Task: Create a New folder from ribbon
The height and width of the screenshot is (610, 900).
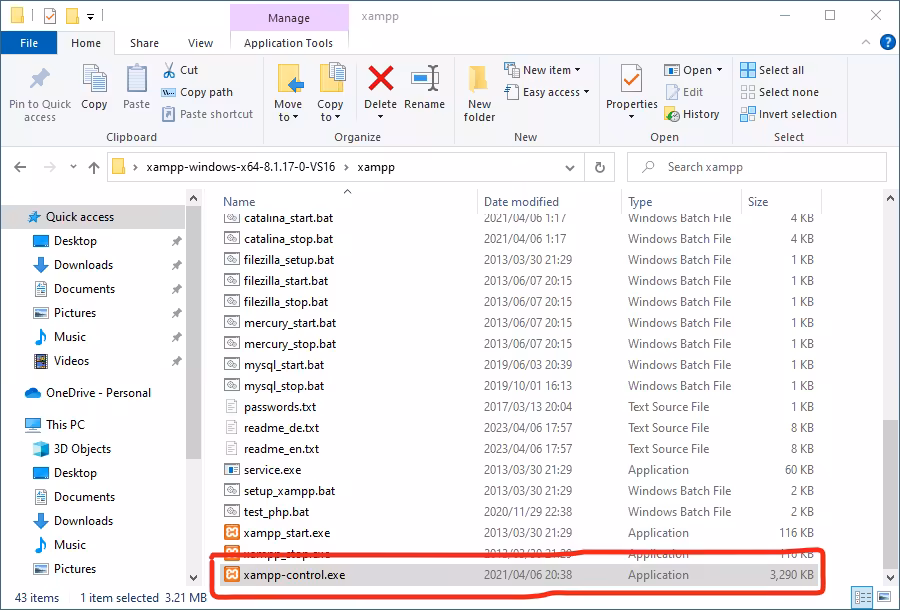Action: 479,93
